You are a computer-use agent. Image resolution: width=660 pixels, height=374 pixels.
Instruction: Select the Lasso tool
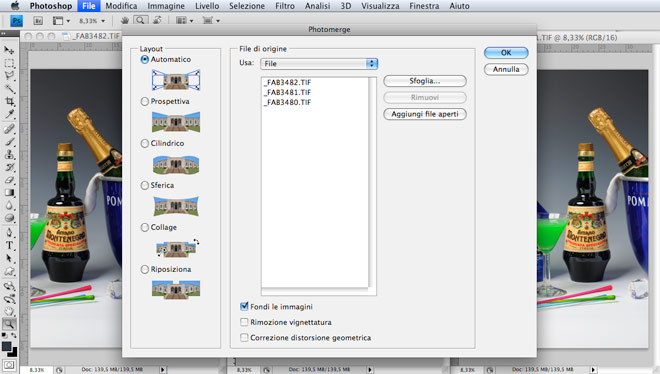(9, 76)
